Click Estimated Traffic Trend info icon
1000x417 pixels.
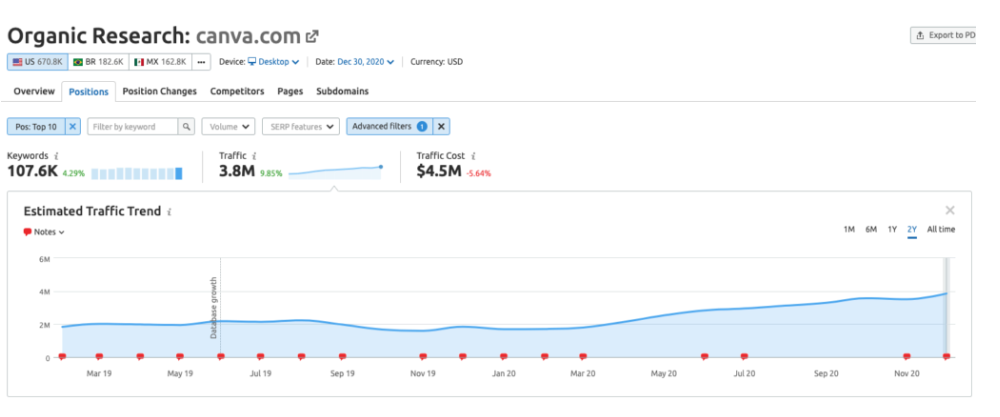click(170, 213)
